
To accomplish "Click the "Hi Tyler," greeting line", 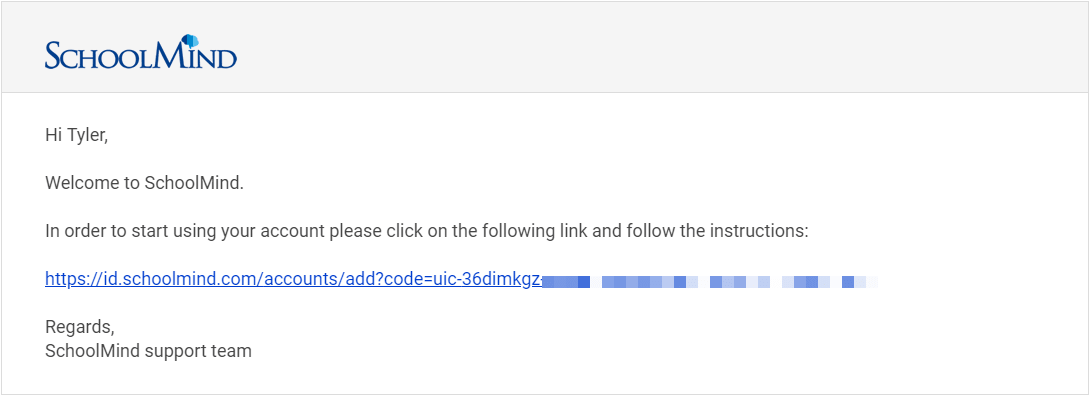I will 76,135.
